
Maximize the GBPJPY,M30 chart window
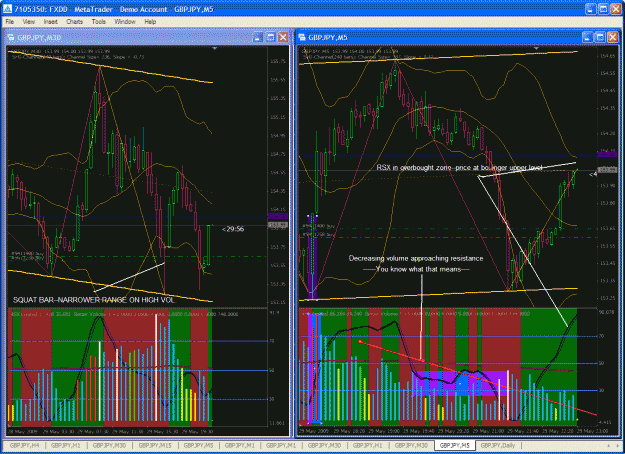tap(271, 37)
